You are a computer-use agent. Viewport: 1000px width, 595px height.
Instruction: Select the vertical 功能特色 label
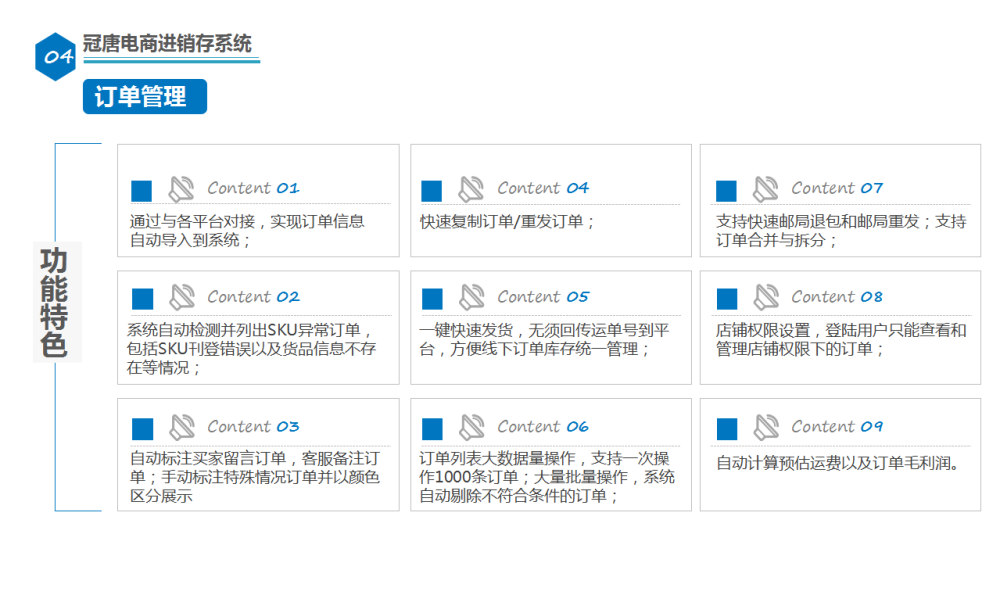[55, 302]
